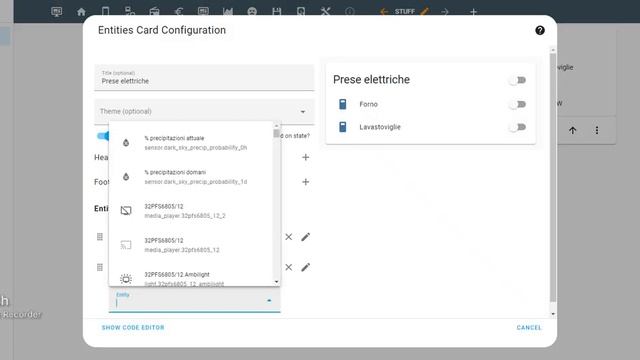Click the Prese elettriche preview card title

click(x=371, y=80)
